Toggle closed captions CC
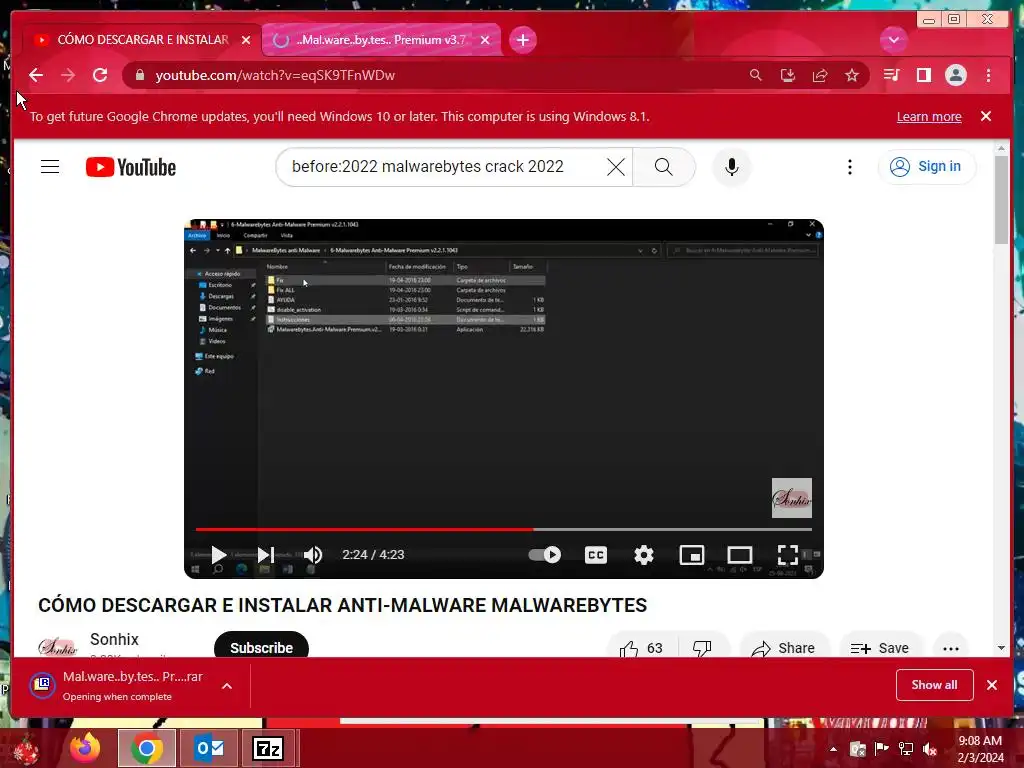 596,555
